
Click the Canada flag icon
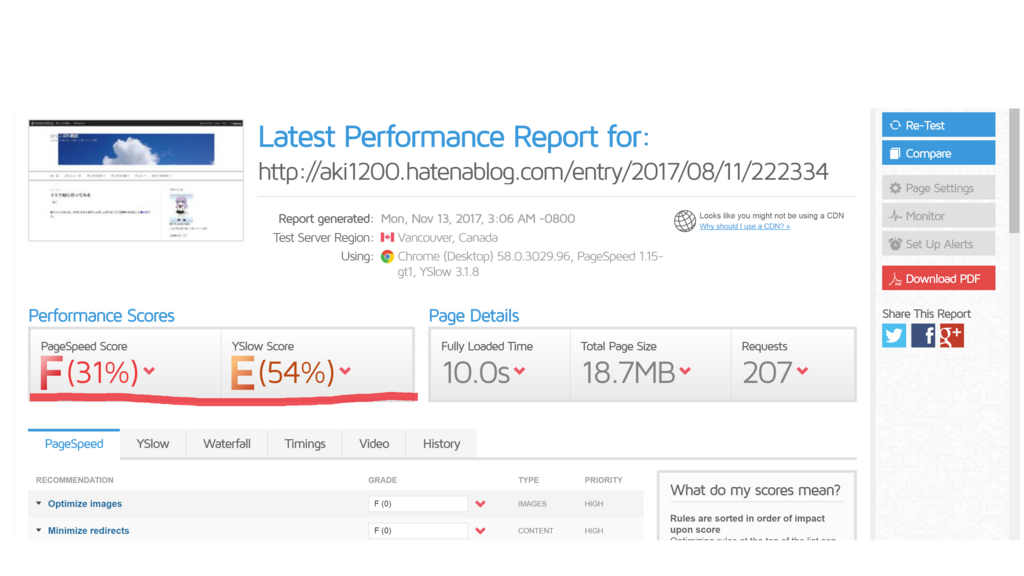click(x=387, y=238)
